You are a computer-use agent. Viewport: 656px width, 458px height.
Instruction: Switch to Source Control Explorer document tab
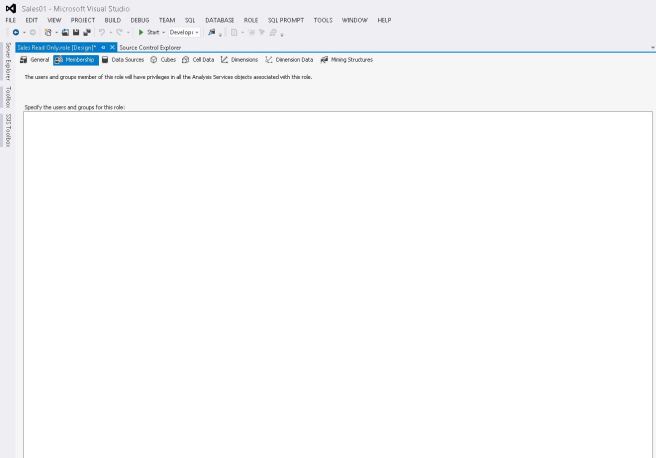click(150, 47)
